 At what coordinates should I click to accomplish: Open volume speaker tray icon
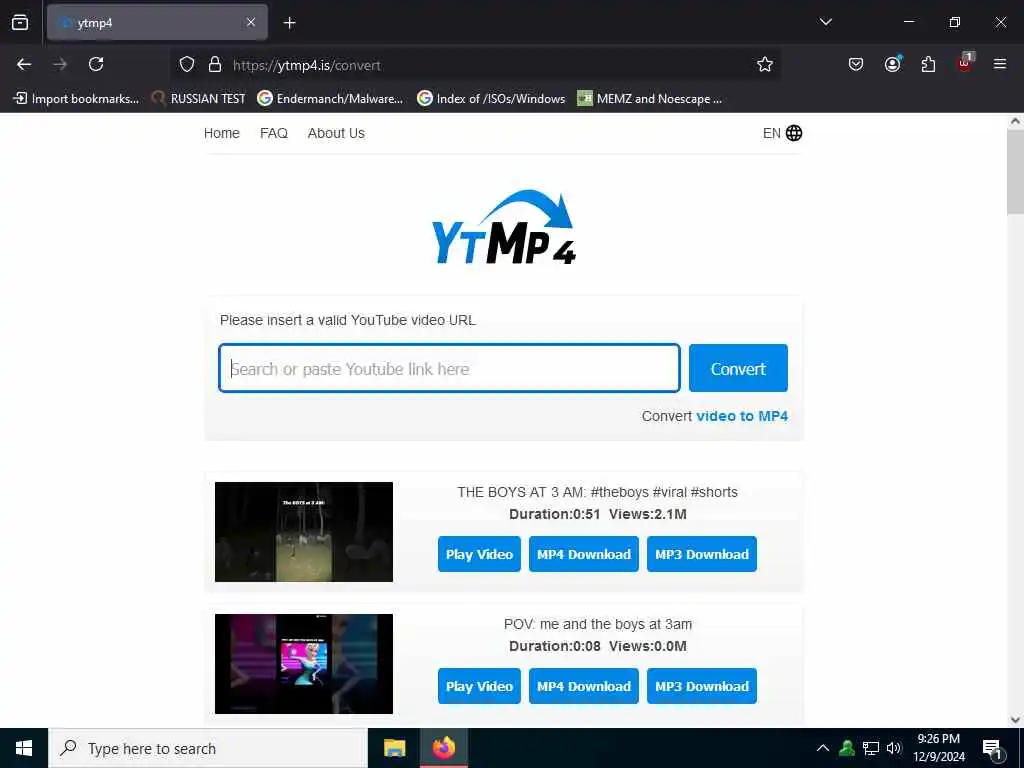coord(894,748)
